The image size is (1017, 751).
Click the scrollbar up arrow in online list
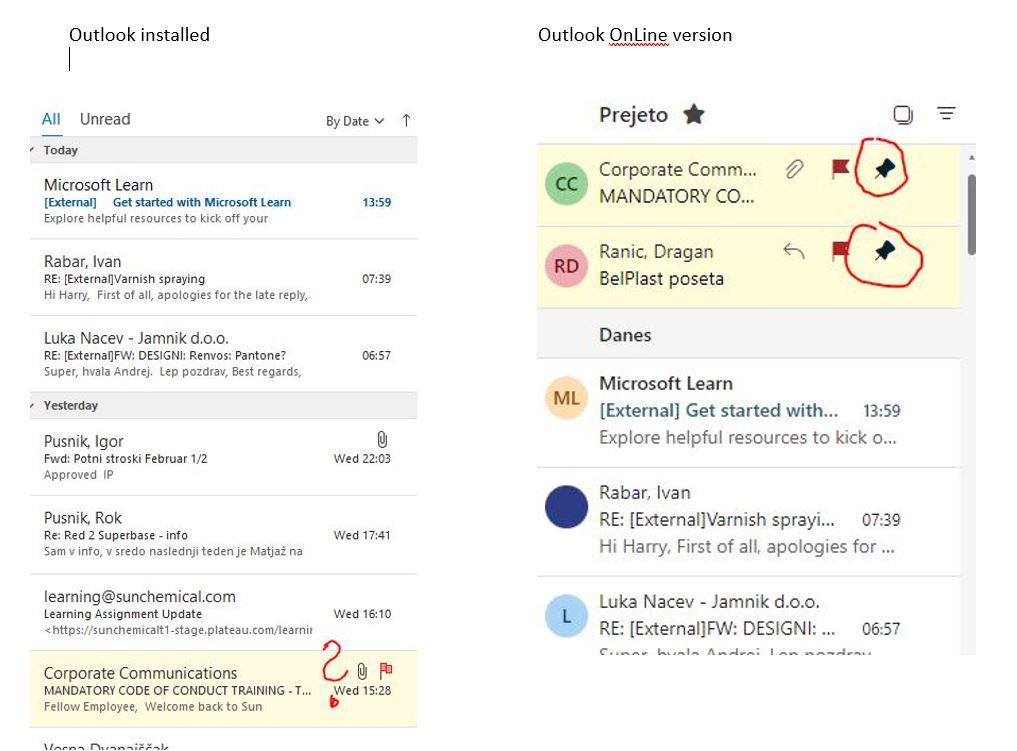pyautogui.click(x=971, y=157)
